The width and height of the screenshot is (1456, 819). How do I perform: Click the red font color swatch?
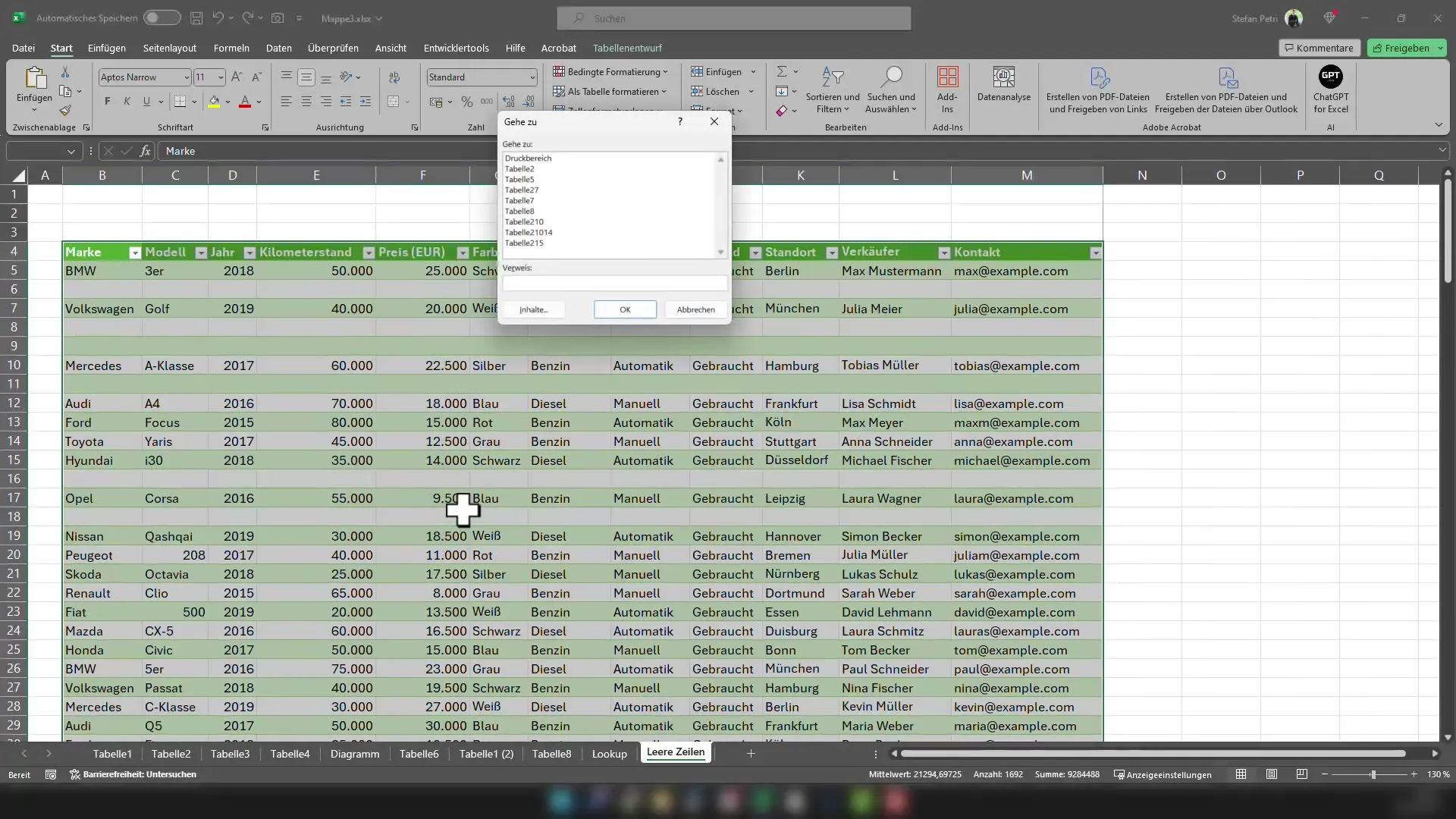[244, 102]
